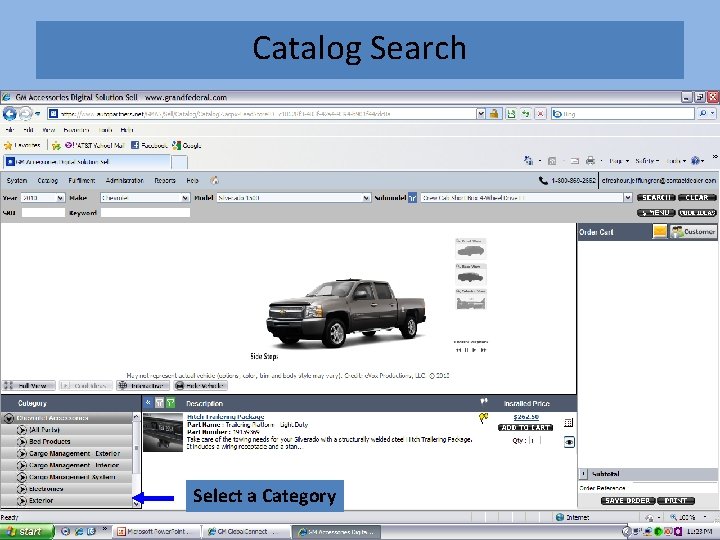Select the middle vehicle view thumbnail
The image size is (720, 540).
pos(471,275)
